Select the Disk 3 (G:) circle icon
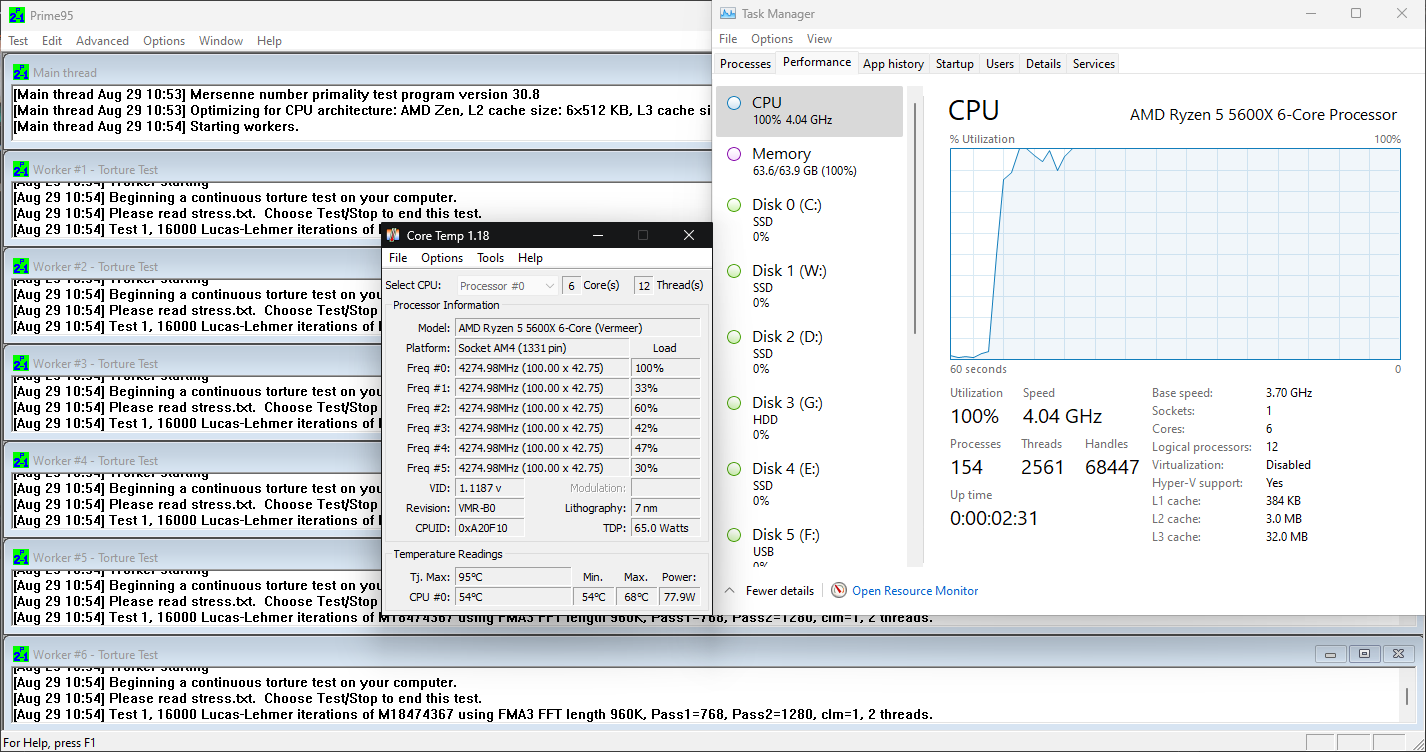Viewport: 1426px width, 752px height. (x=734, y=402)
